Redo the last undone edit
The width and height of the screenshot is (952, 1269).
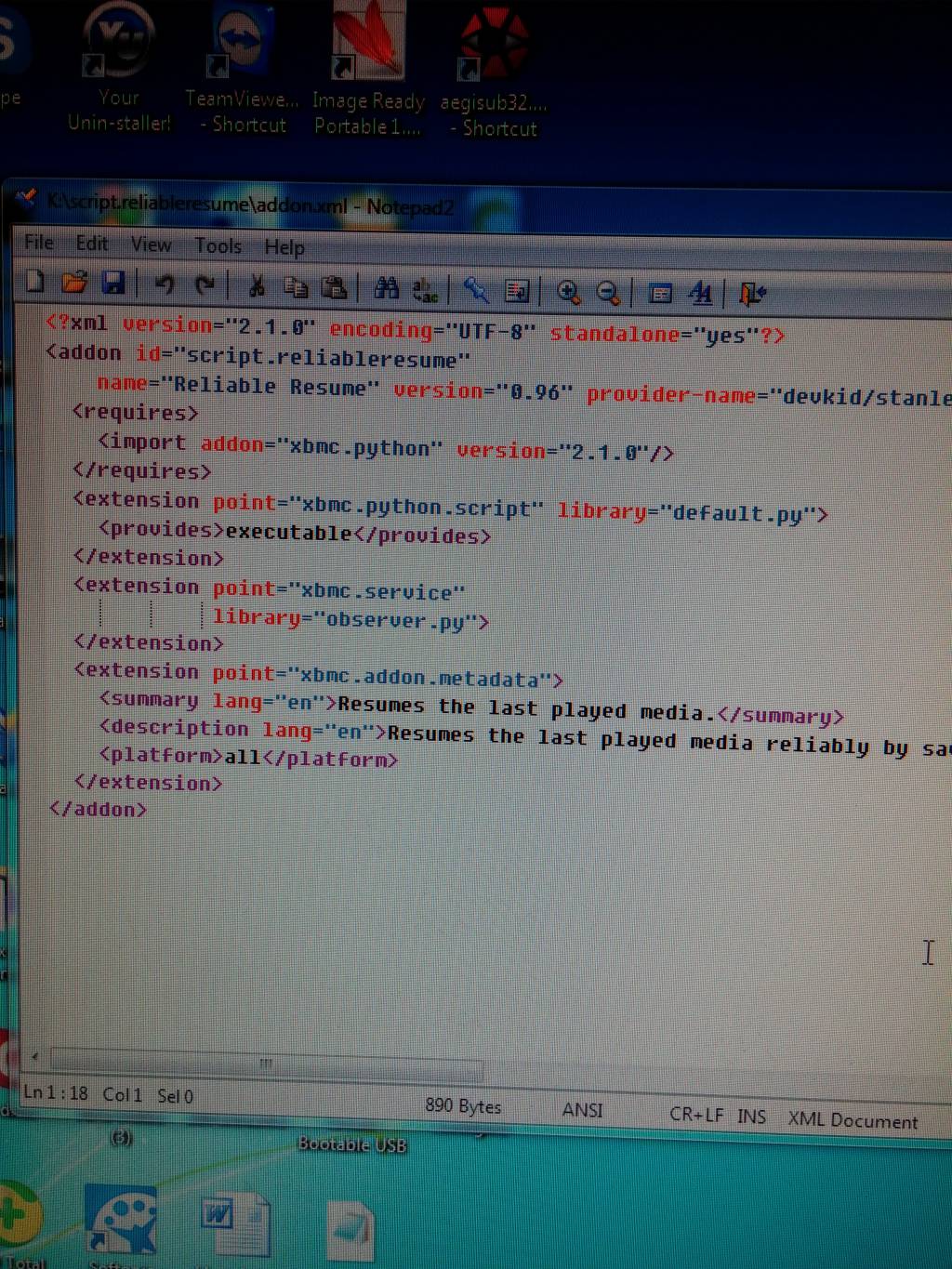[x=205, y=285]
